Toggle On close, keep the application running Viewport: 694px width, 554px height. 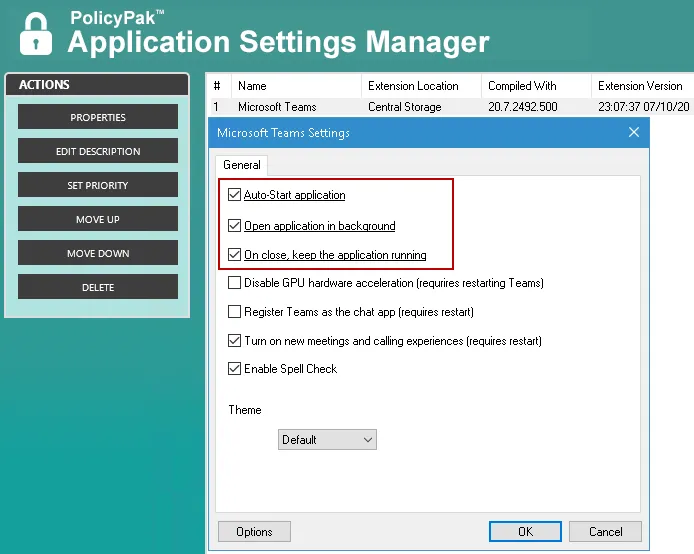[235, 255]
